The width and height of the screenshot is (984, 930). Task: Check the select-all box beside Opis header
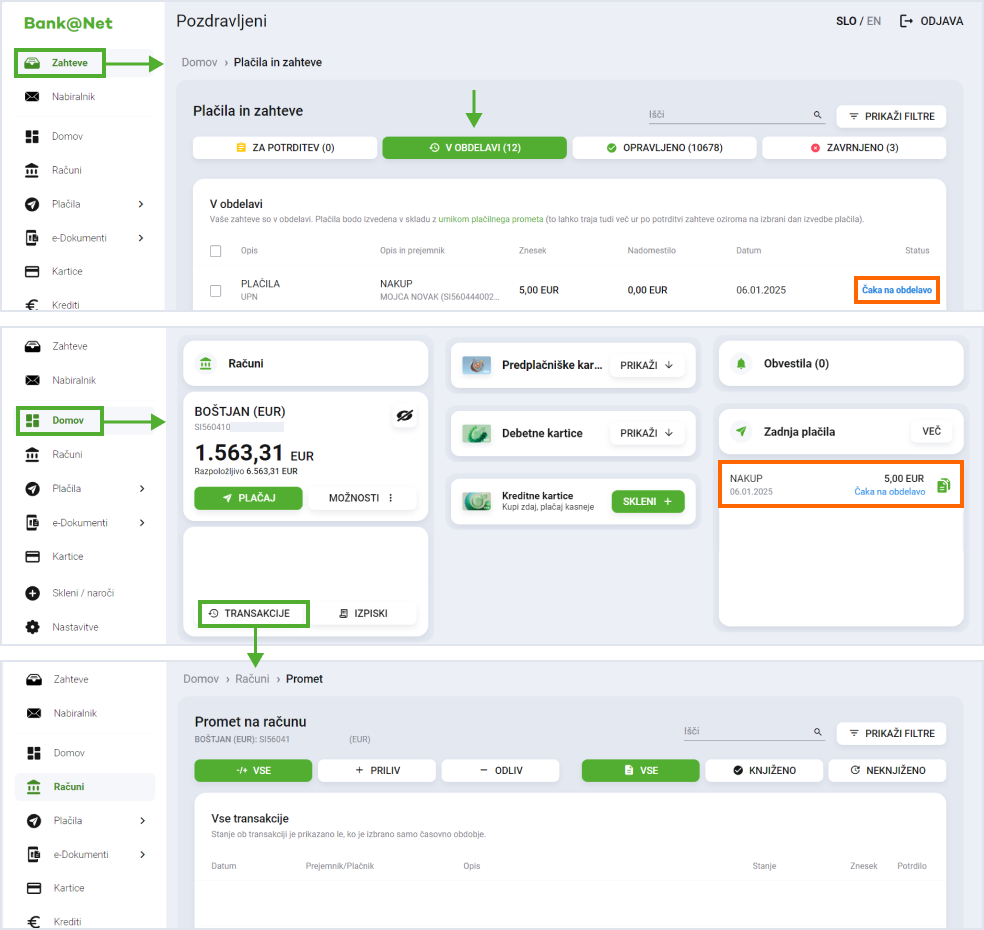point(215,251)
